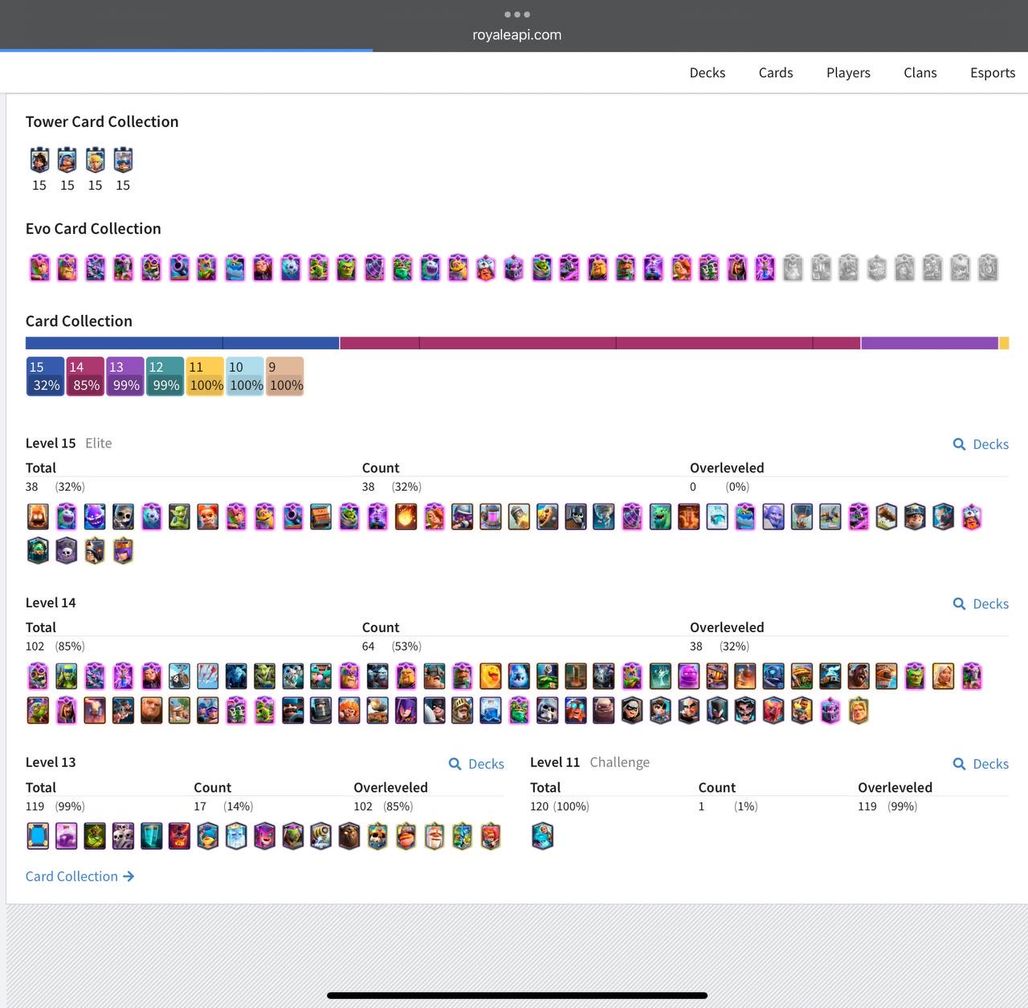Open The Log card in Level 15
This screenshot has height=1008, width=1028.
pos(886,517)
